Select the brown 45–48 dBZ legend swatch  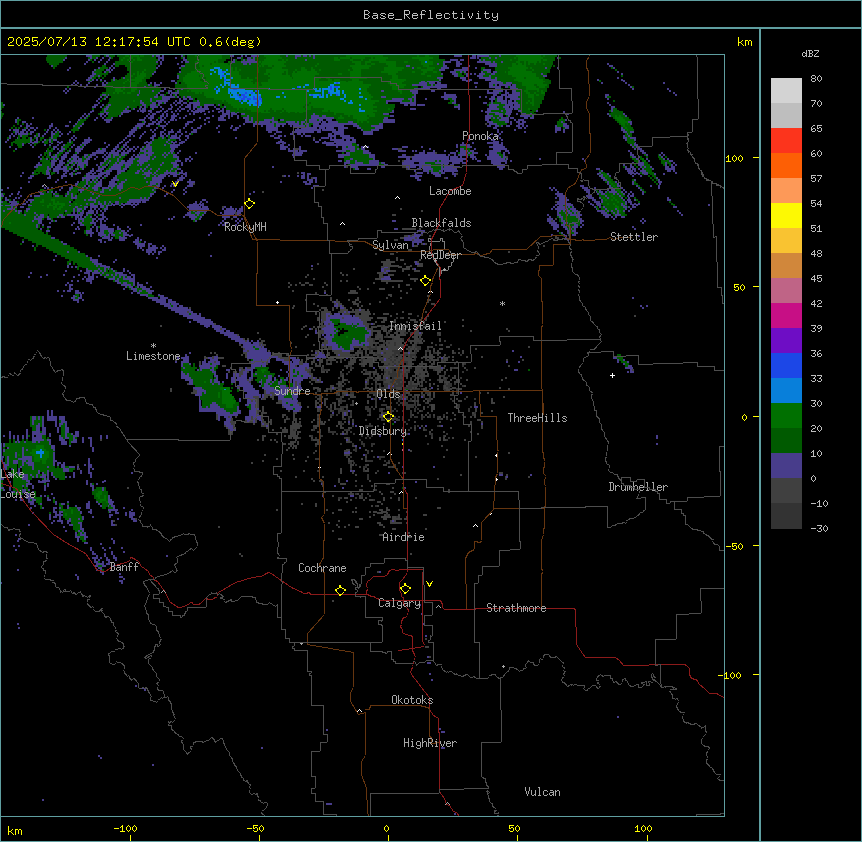(x=786, y=265)
